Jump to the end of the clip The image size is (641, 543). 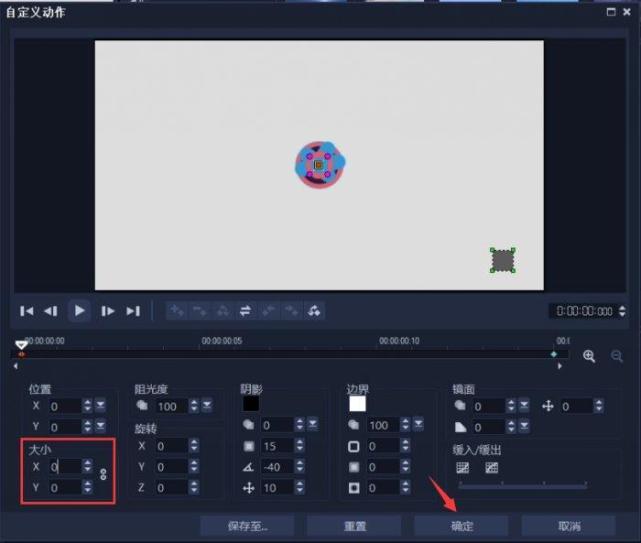(133, 311)
